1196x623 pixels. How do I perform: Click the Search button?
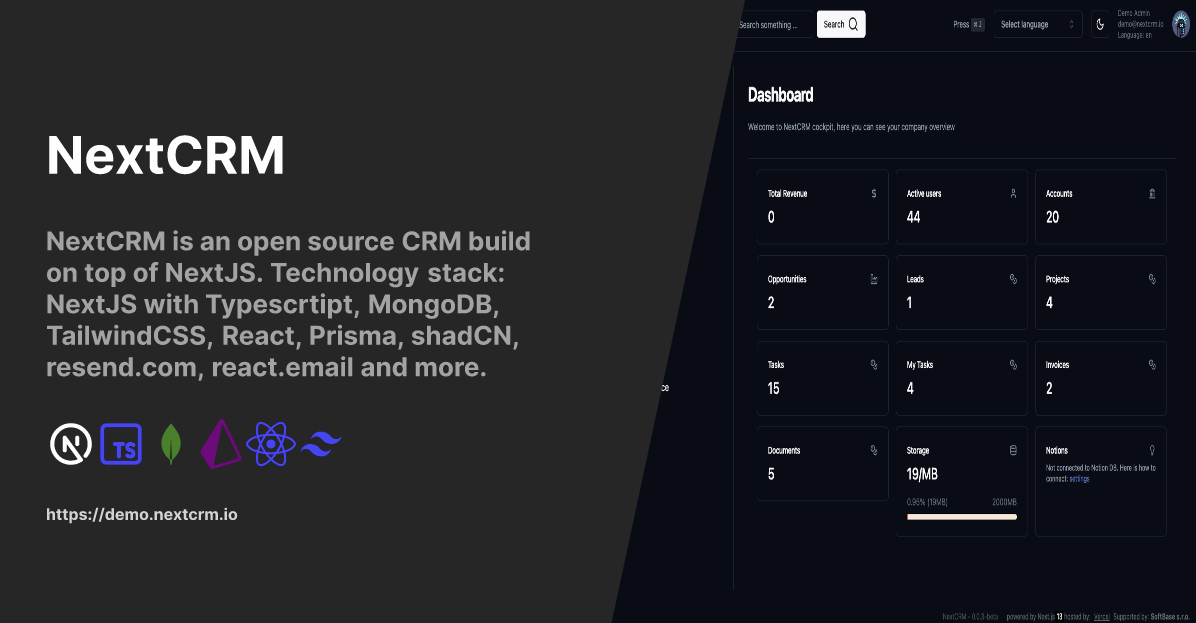pyautogui.click(x=840, y=23)
